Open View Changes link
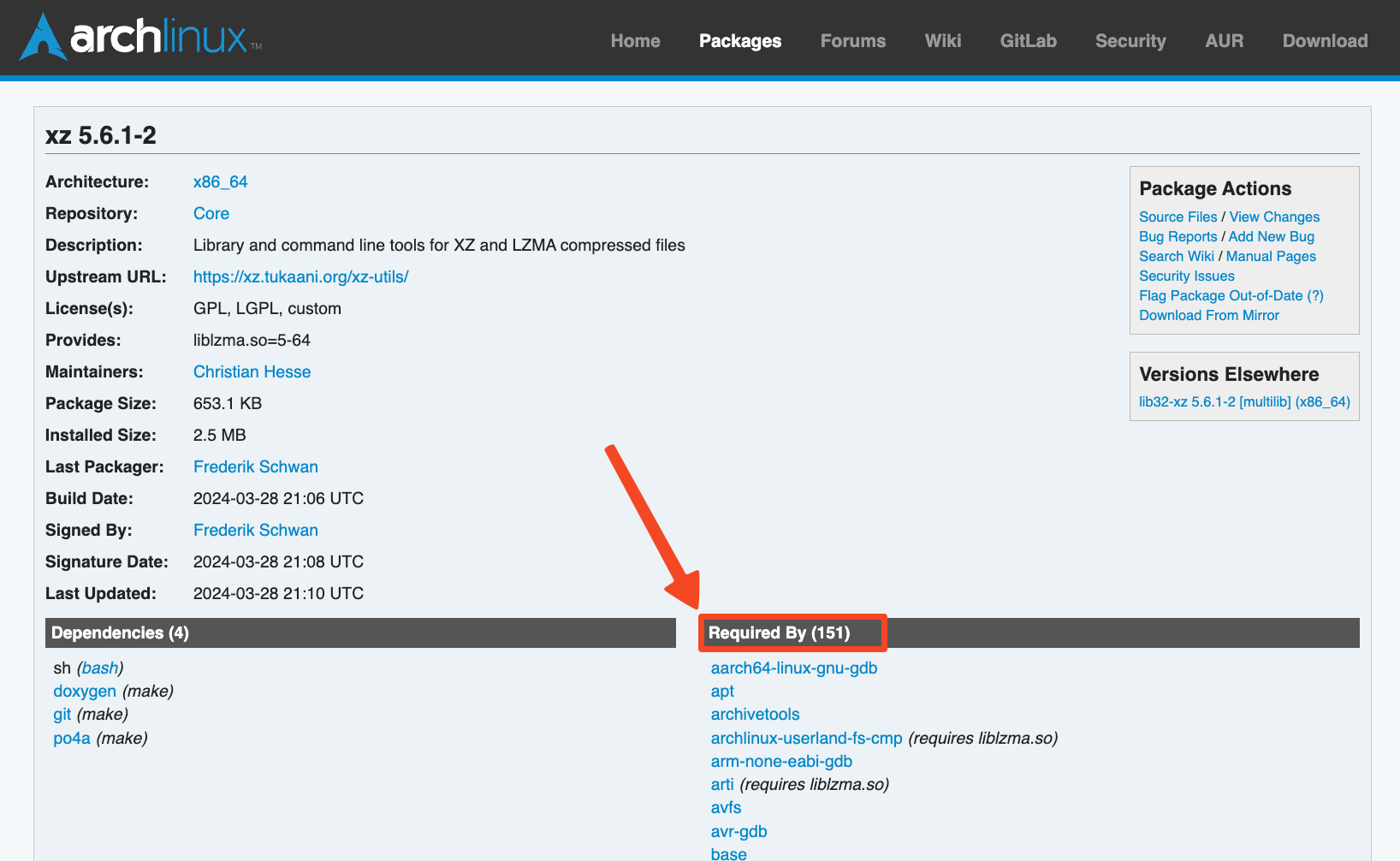Screen dimensions: 1400x861 click(x=1274, y=217)
